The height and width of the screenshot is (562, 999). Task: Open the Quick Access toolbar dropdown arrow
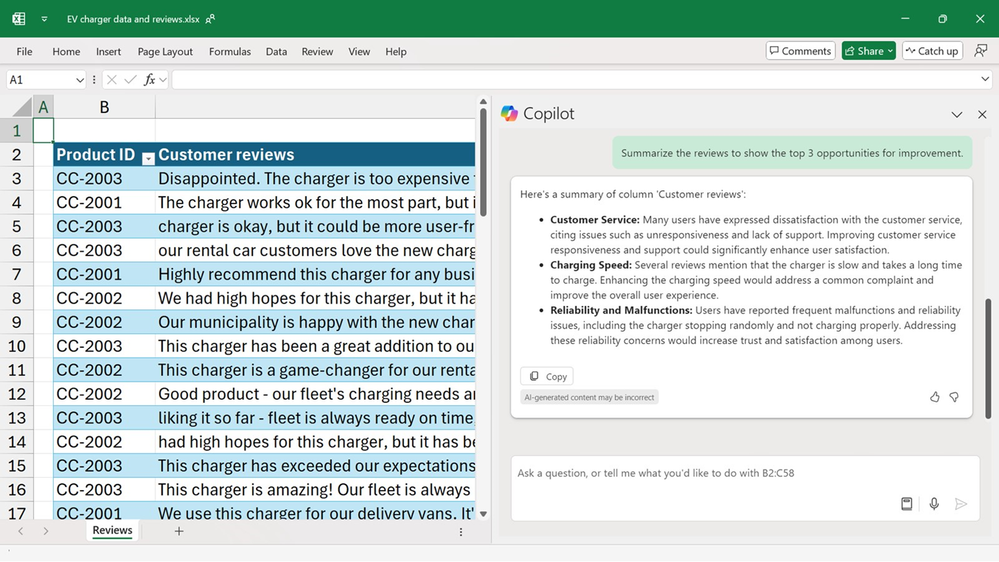pyautogui.click(x=44, y=19)
